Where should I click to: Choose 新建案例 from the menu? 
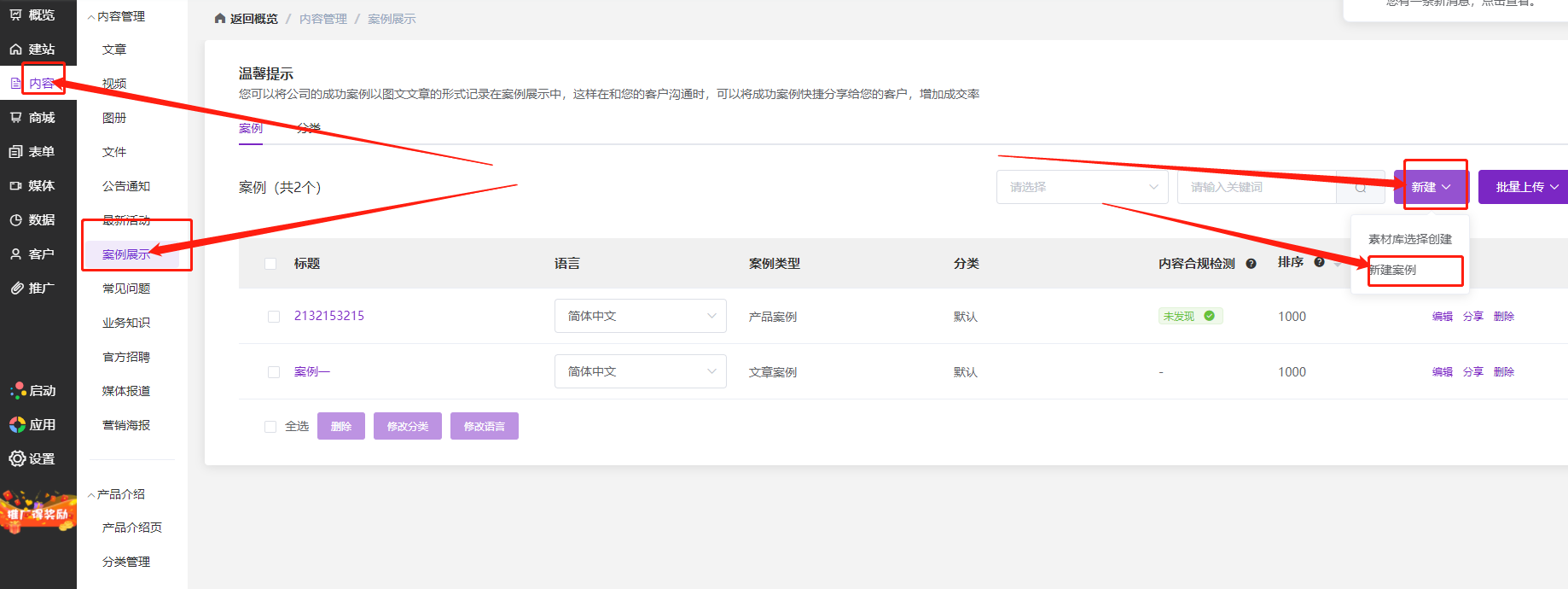point(1392,270)
